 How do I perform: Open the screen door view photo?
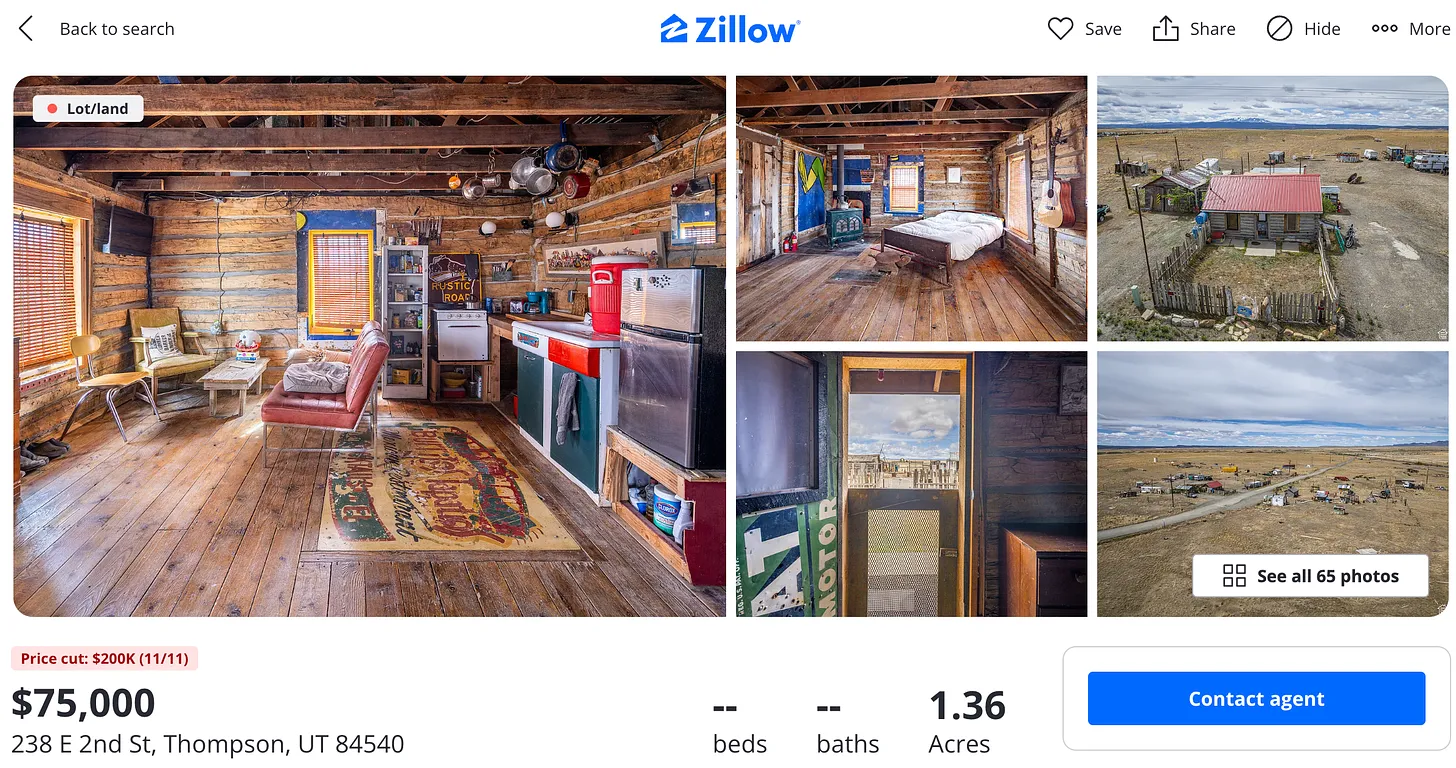coord(911,484)
